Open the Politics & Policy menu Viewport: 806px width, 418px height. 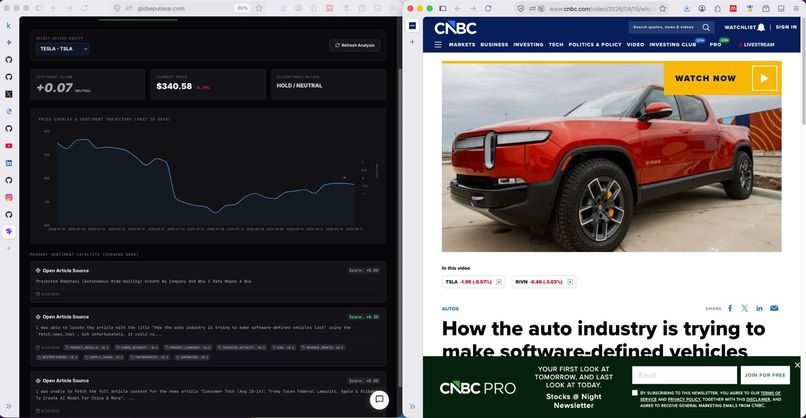click(x=595, y=45)
